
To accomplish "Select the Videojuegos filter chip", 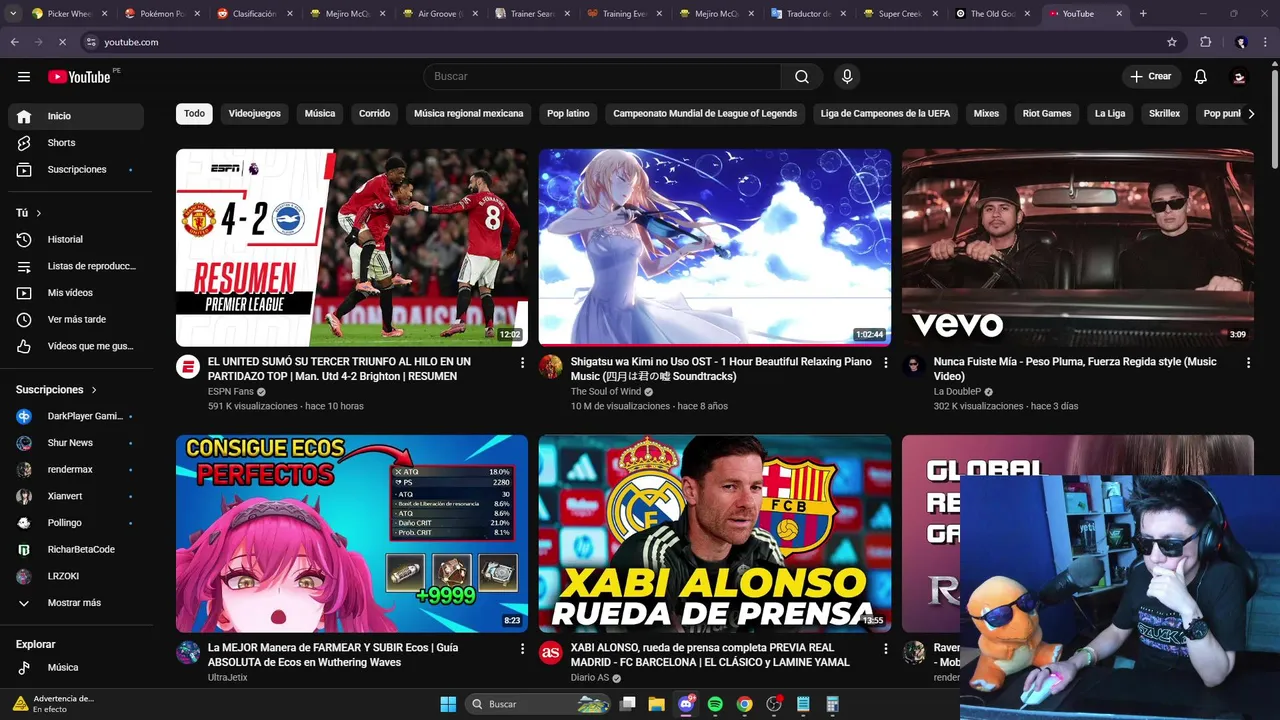I will (255, 113).
